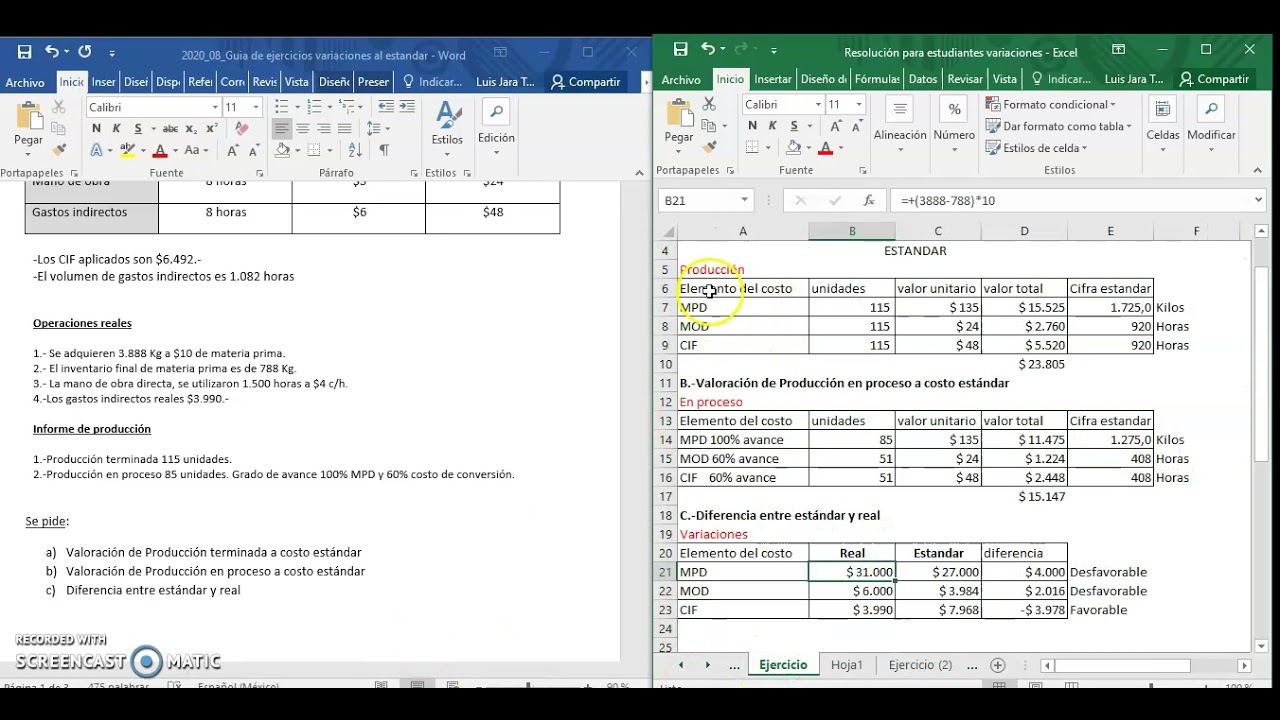This screenshot has height=720, width=1280.
Task: Cut selection with the scissors icon in Word
Action: (x=59, y=106)
